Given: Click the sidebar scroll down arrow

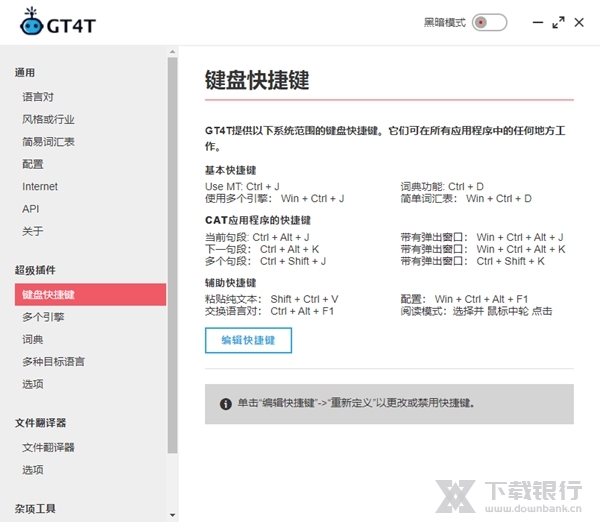Looking at the screenshot, I should 173,515.
